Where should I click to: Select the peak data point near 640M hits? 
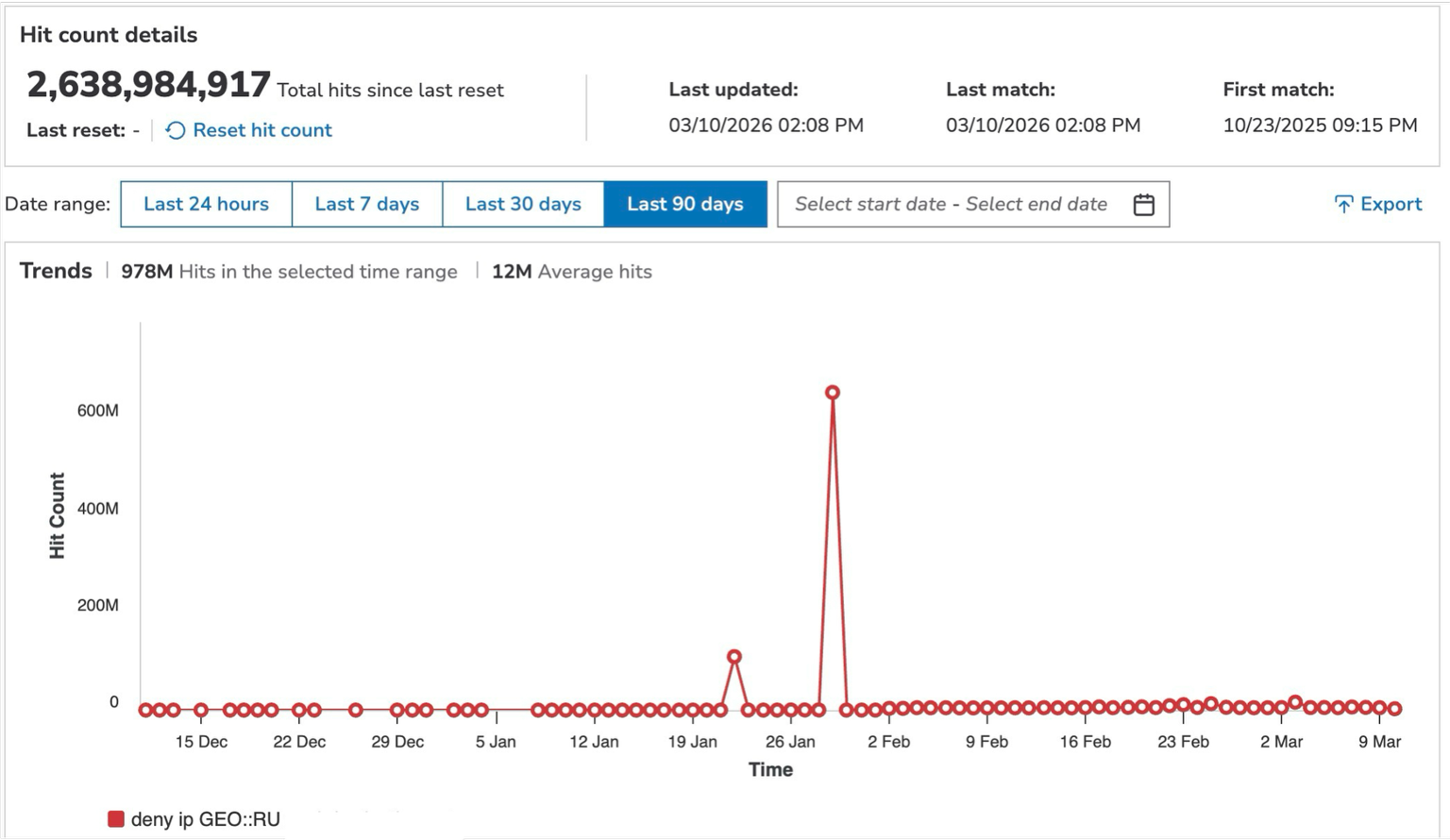pyautogui.click(x=832, y=391)
